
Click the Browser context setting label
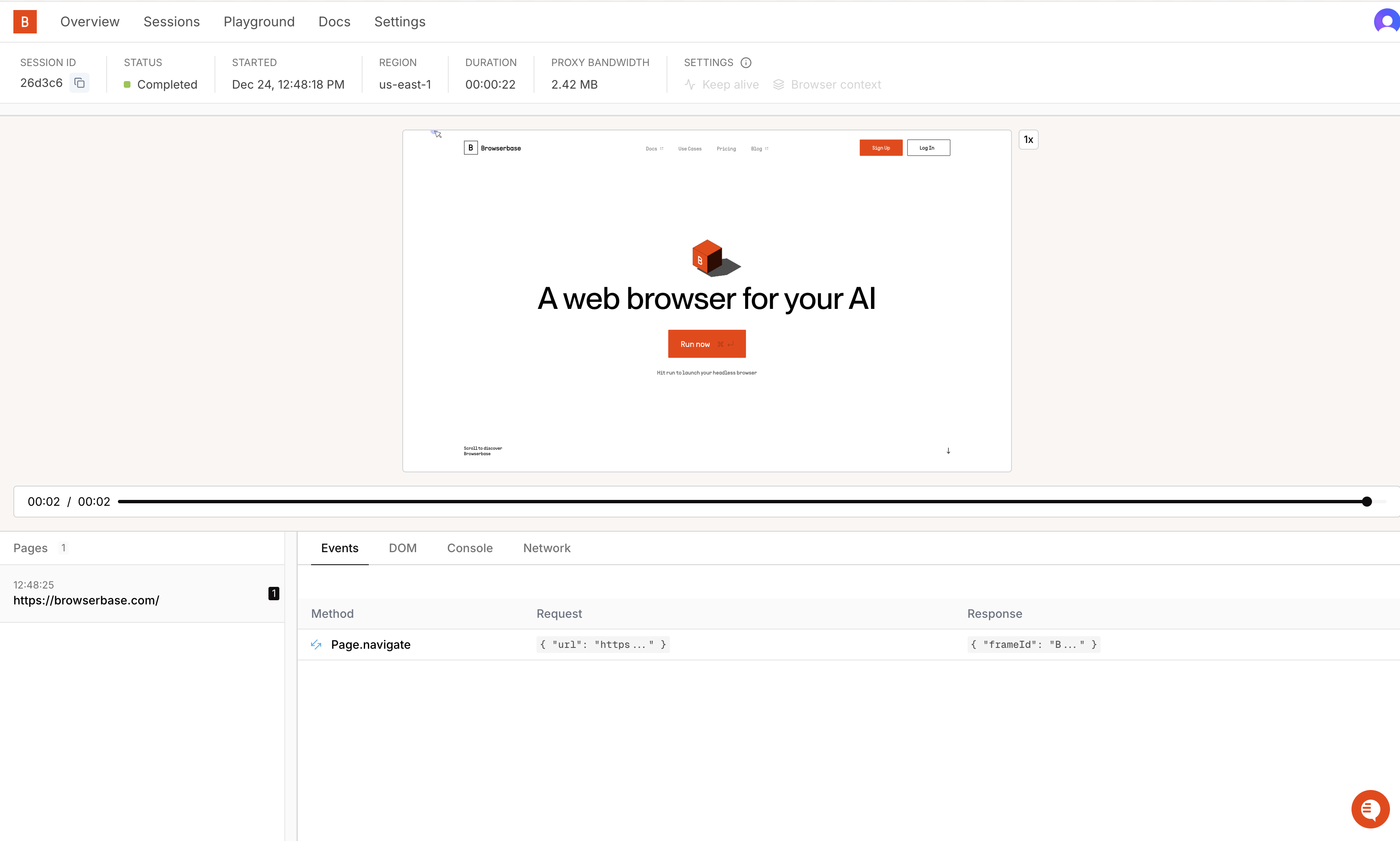(x=836, y=84)
